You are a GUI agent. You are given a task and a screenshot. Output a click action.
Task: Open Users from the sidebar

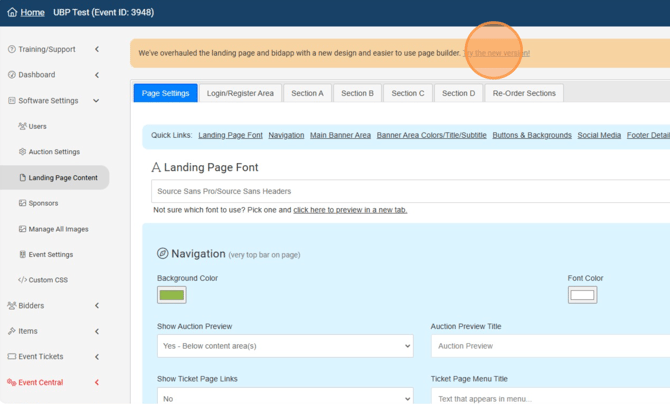coord(37,126)
